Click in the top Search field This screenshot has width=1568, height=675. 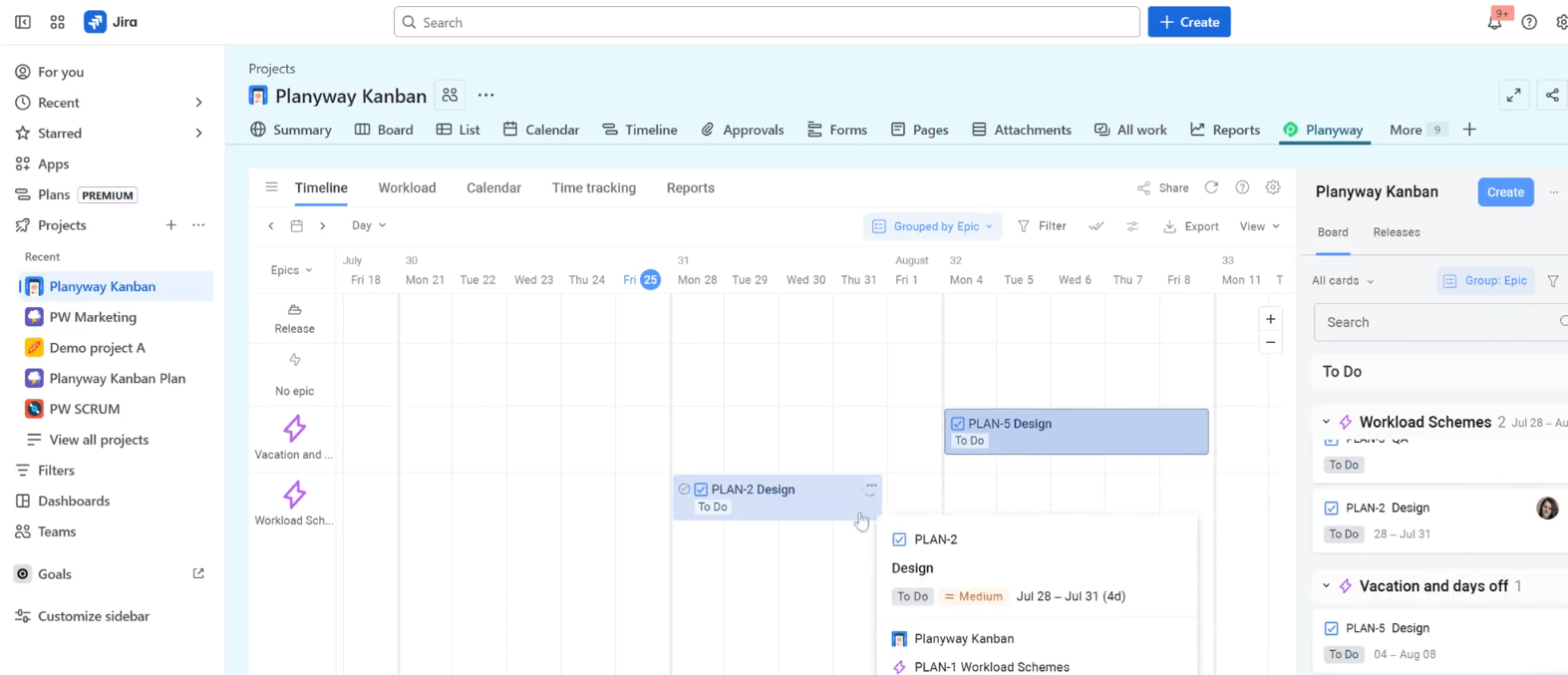[767, 22]
